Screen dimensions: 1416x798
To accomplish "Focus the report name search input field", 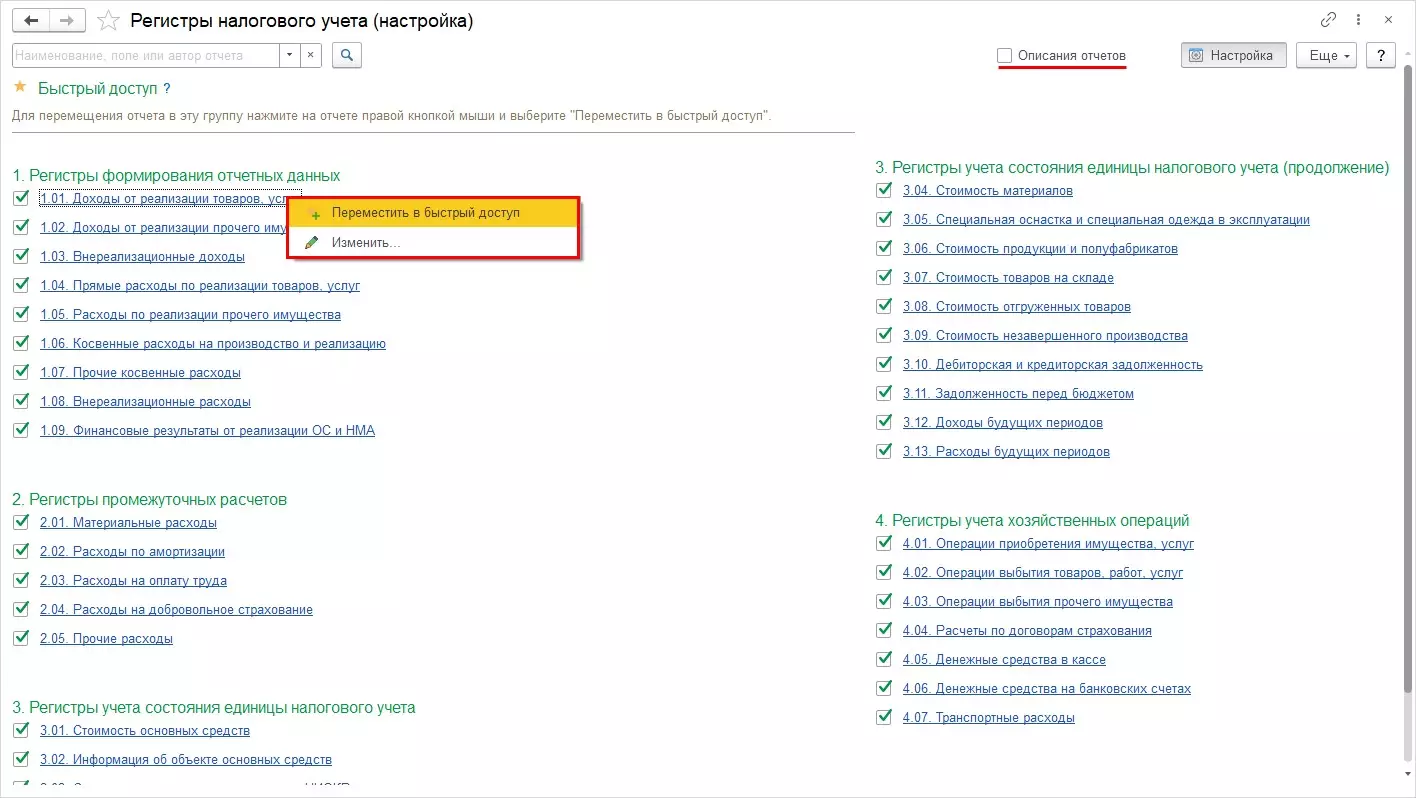I will tap(146, 55).
